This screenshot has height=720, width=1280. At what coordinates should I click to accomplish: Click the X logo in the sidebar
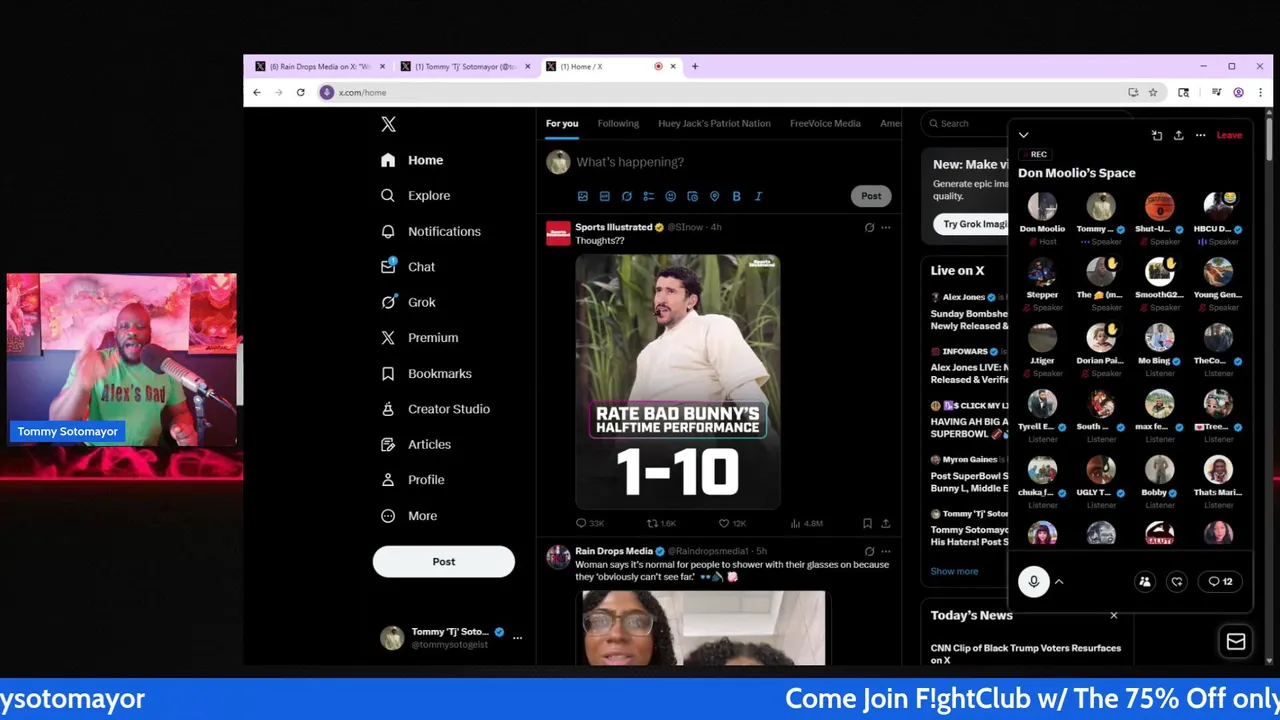388,124
